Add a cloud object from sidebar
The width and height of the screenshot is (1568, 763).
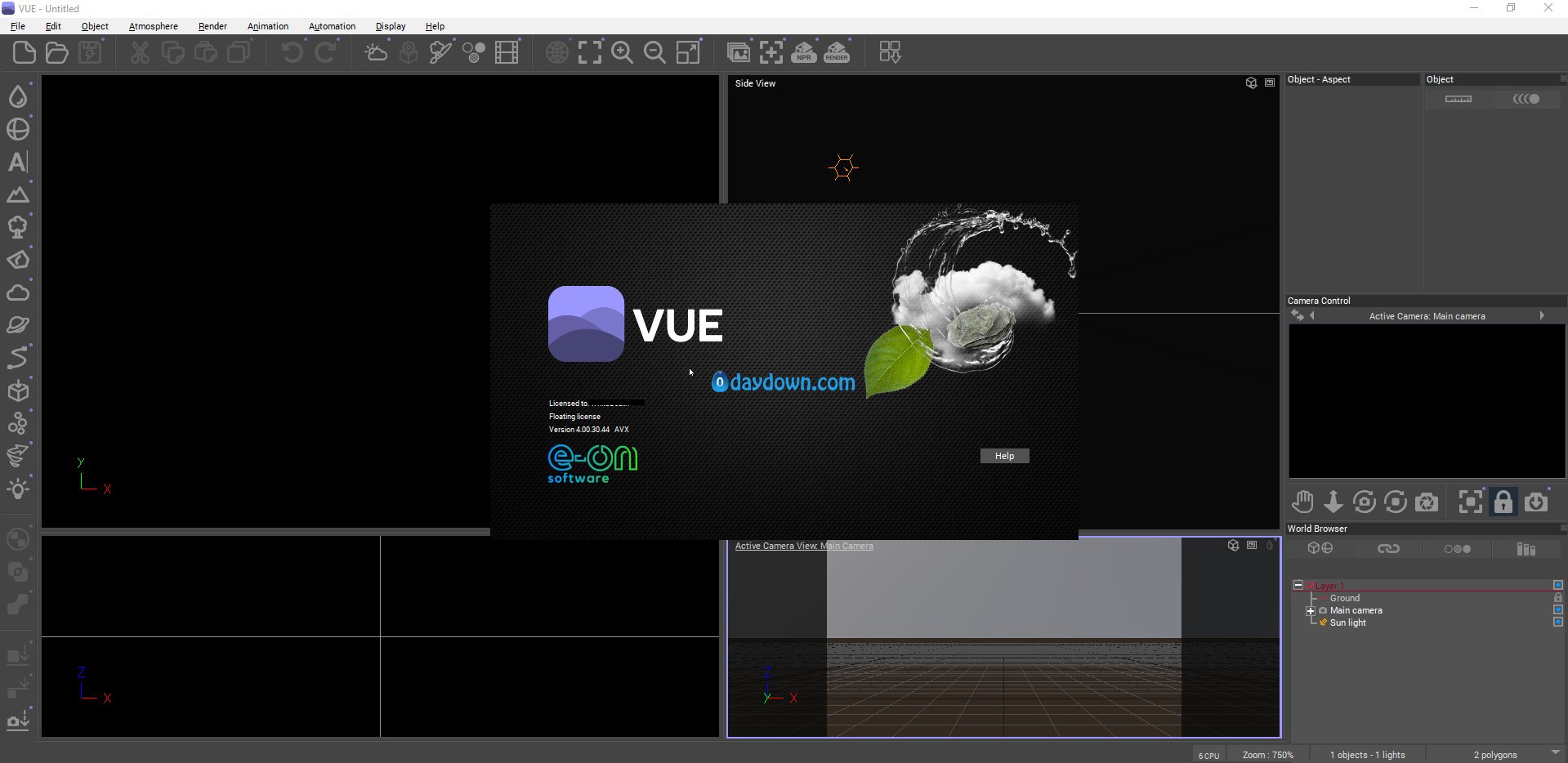[18, 292]
